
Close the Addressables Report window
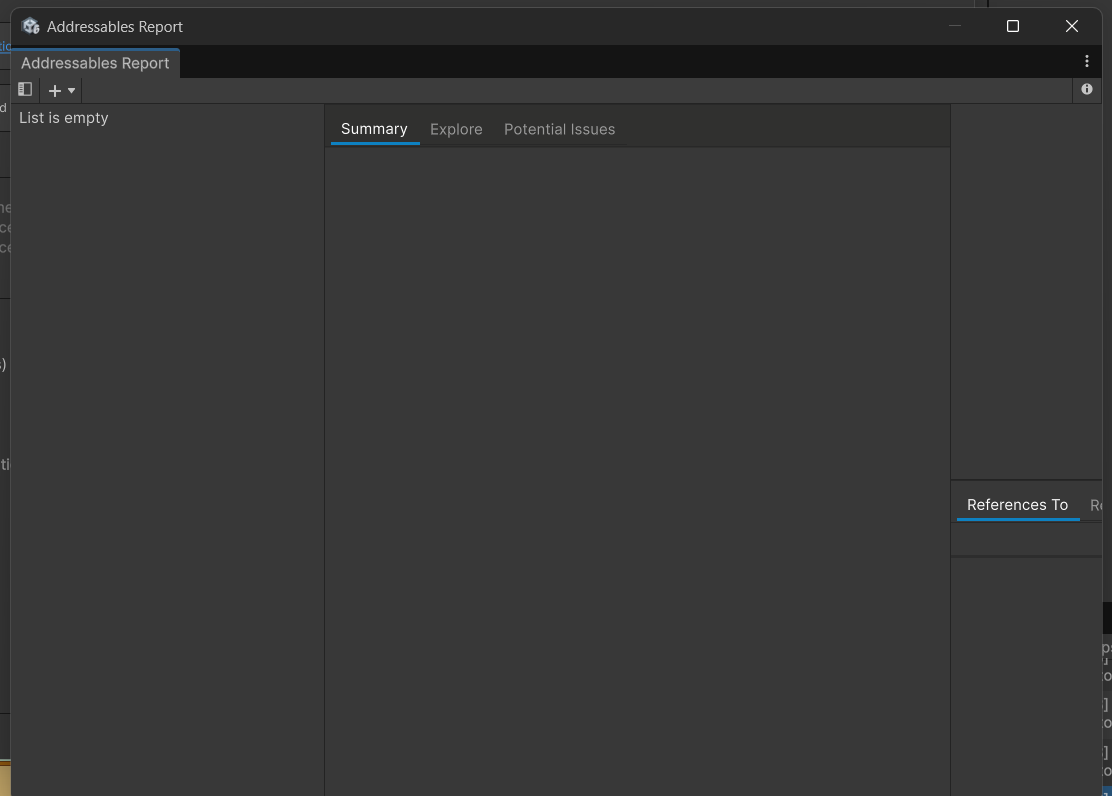[x=1072, y=26]
